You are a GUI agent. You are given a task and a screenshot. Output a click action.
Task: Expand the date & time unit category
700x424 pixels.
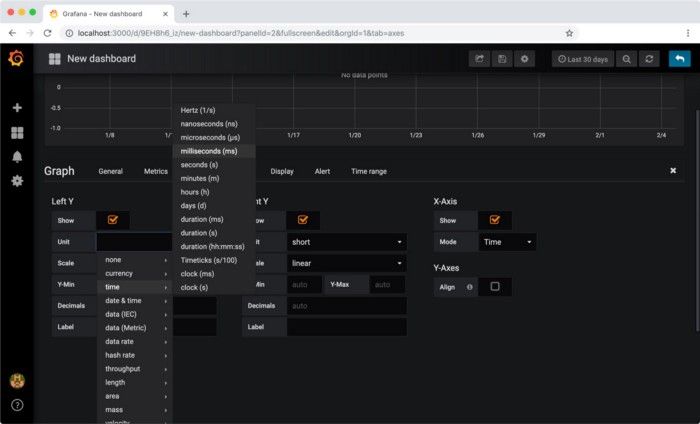click(x=135, y=300)
